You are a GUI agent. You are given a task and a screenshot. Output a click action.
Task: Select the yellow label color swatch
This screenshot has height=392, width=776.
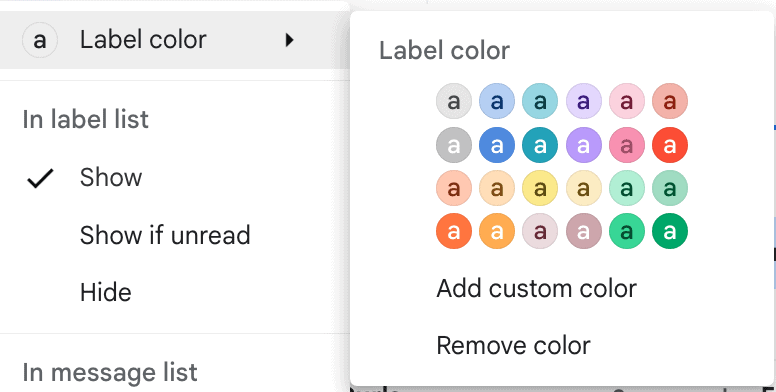(x=540, y=188)
